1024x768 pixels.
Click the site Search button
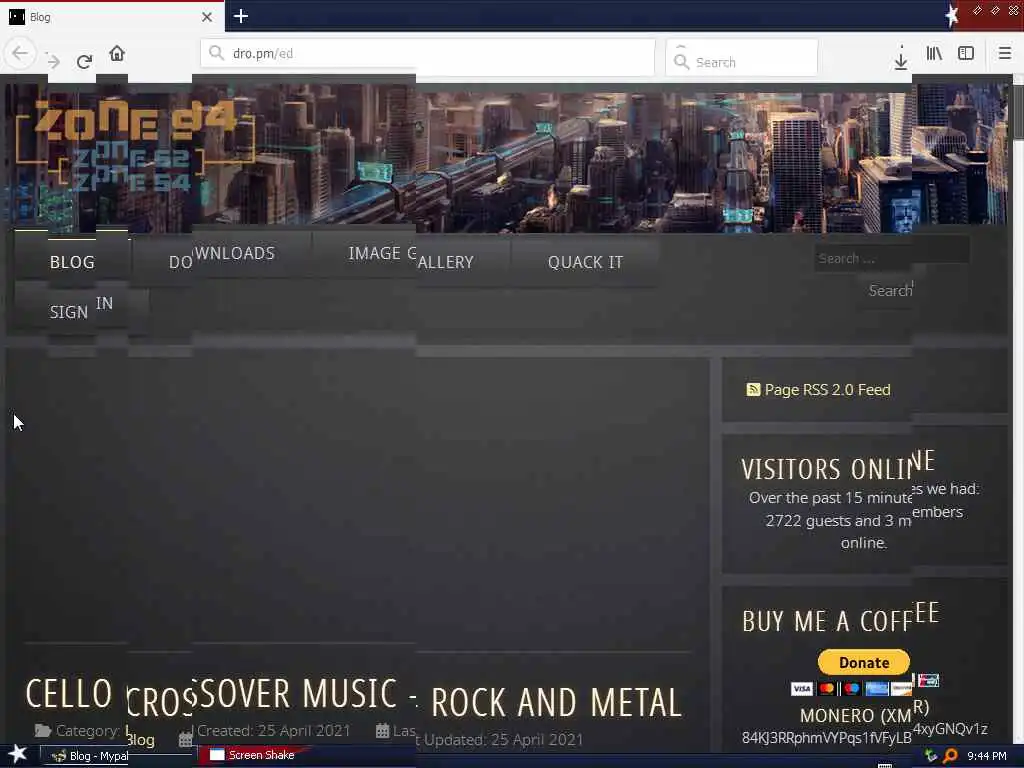[891, 290]
